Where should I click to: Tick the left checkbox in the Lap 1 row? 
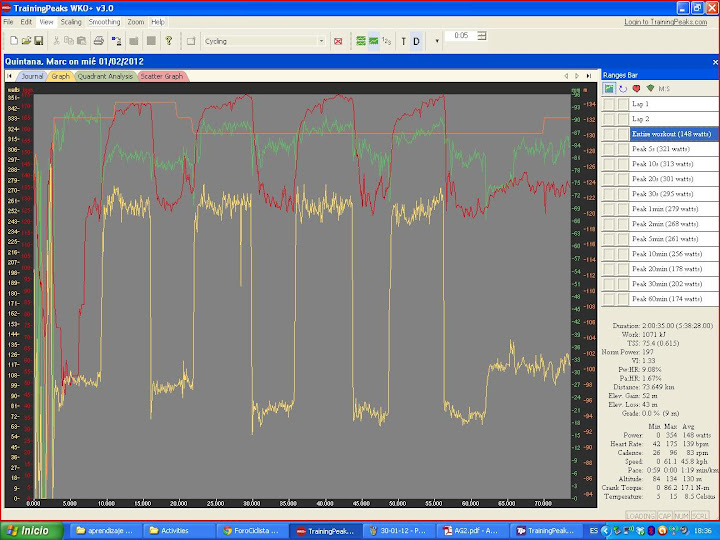coord(609,104)
